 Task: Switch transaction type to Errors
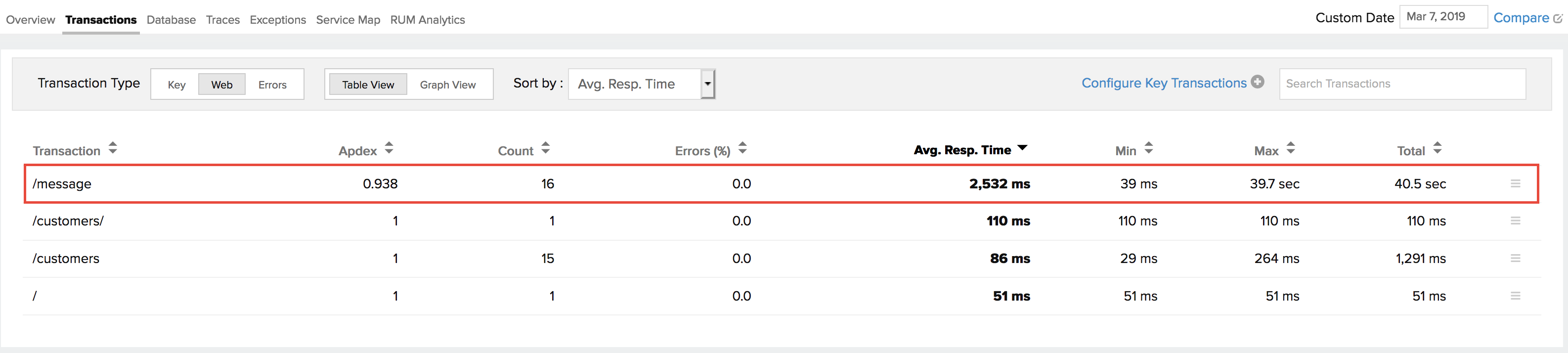click(x=272, y=85)
